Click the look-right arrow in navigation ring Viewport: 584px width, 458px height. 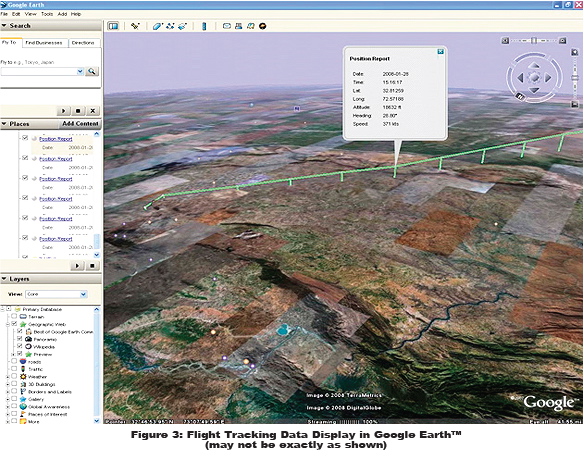548,78
